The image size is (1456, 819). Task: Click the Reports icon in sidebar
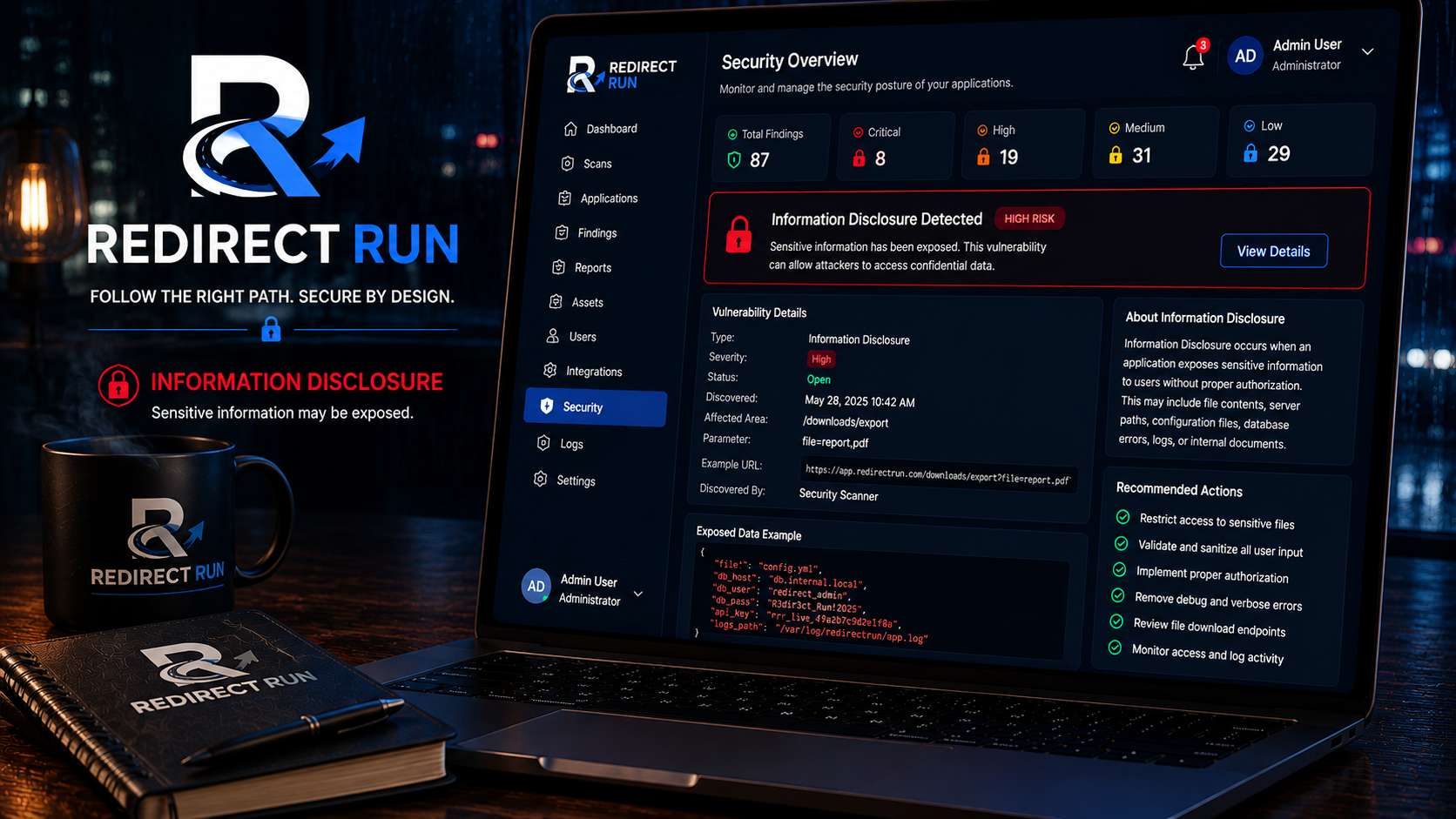point(559,267)
